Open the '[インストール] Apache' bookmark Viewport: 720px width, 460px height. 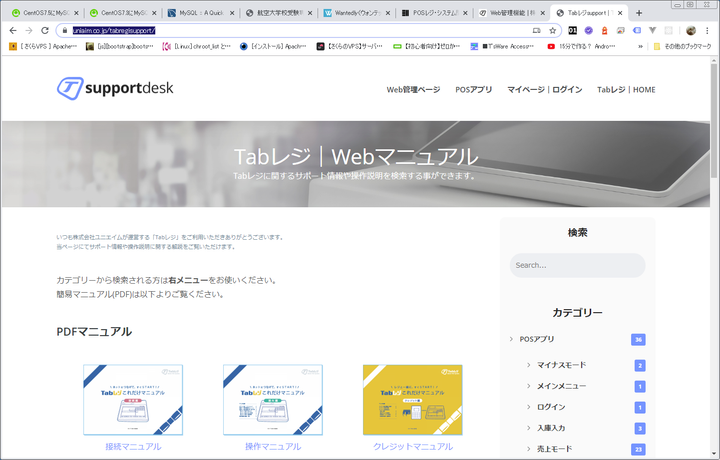(x=273, y=46)
